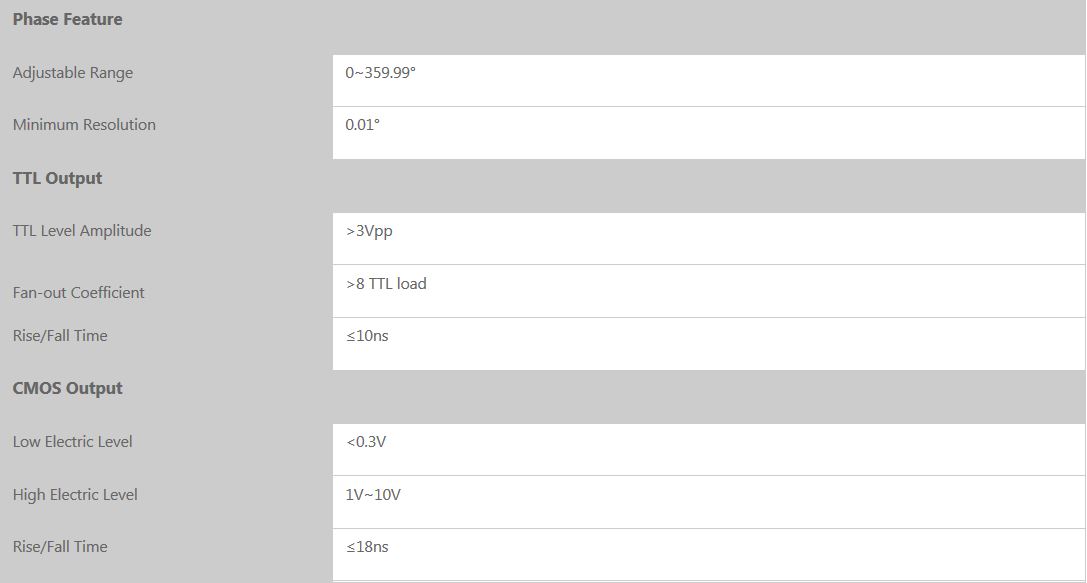Screen dimensions: 1087x583
Task: Click the >3Vpp amplitude value
Action: 369,231
